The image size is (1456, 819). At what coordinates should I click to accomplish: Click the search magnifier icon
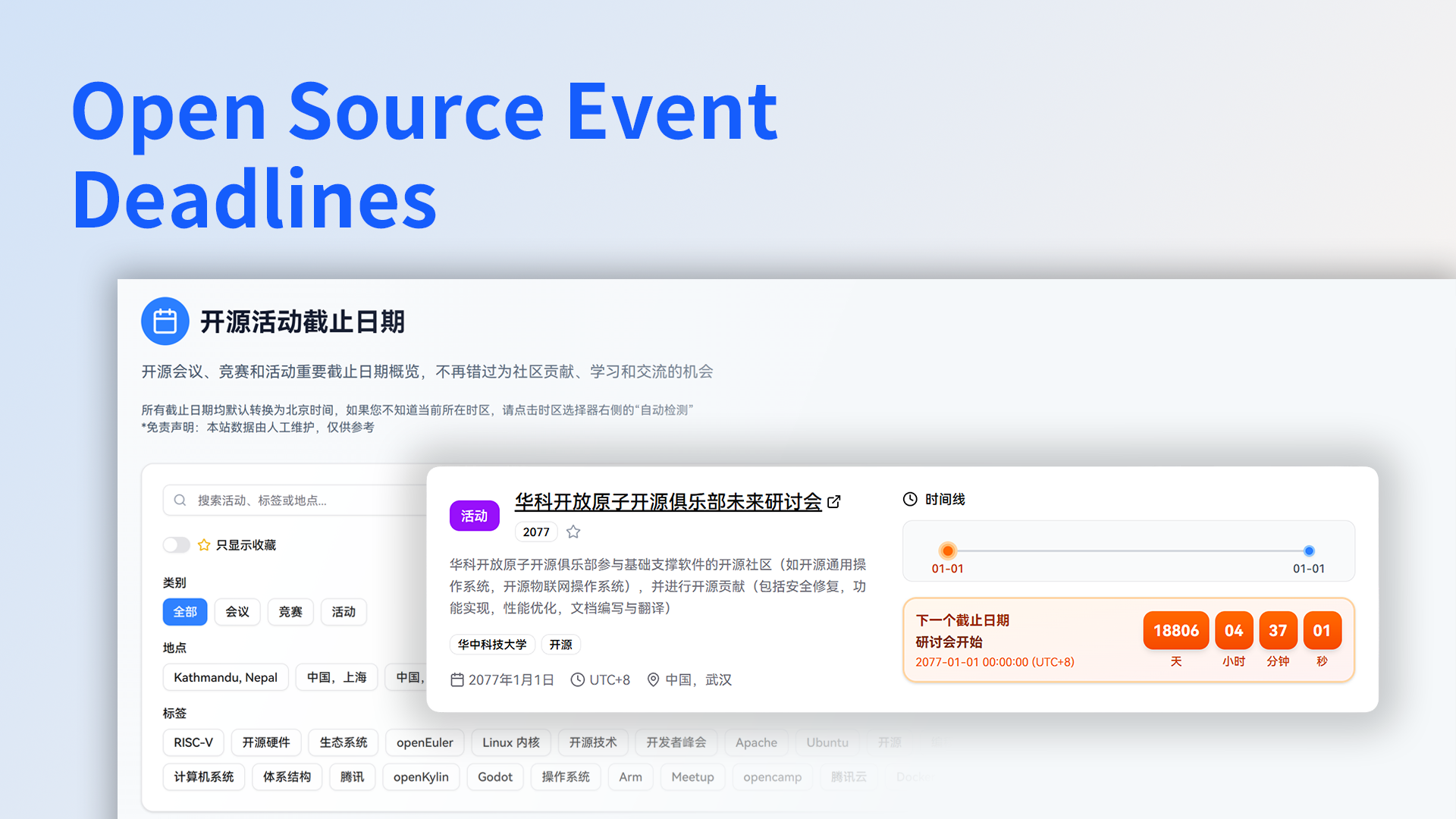(x=180, y=500)
